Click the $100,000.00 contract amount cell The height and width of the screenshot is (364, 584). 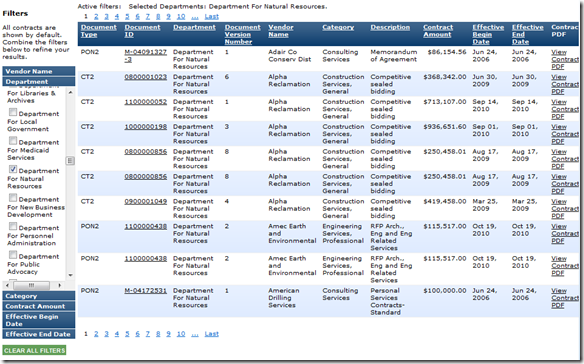click(445, 291)
